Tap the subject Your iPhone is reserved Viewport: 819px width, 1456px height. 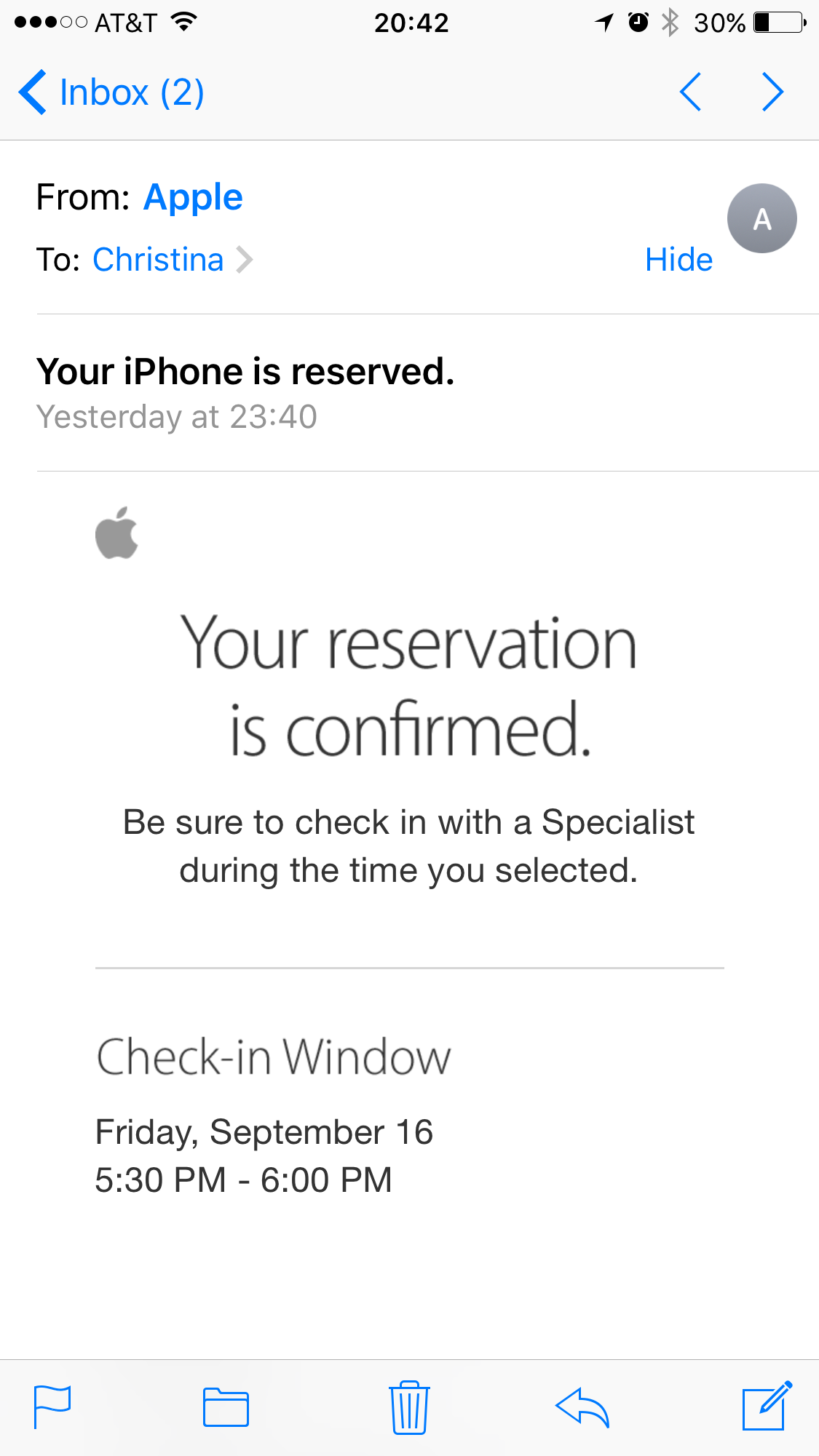(245, 372)
